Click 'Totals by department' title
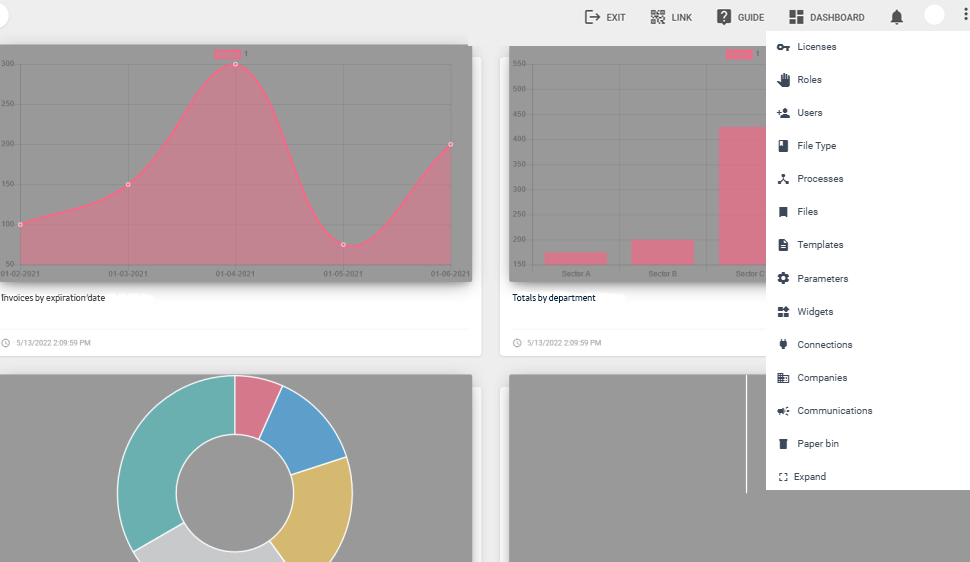The width and height of the screenshot is (970, 562). [x=554, y=298]
